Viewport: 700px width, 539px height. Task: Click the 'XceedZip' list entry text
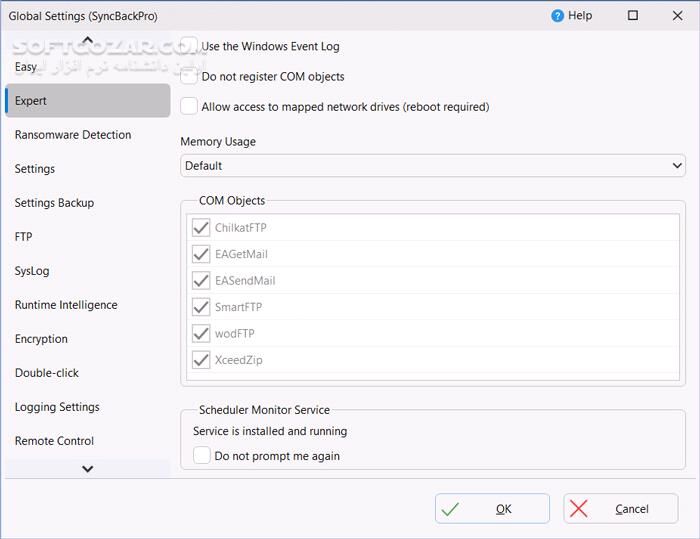(x=239, y=360)
